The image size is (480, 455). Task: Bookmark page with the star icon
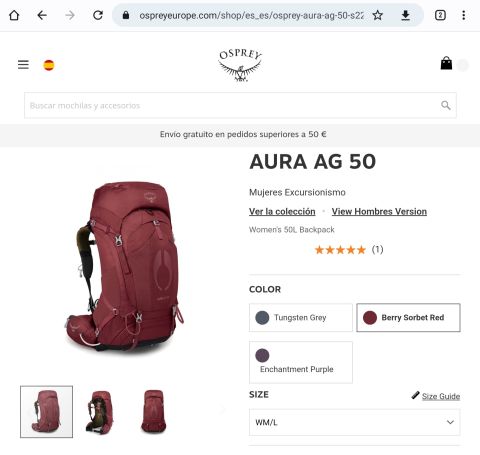pyautogui.click(x=378, y=15)
